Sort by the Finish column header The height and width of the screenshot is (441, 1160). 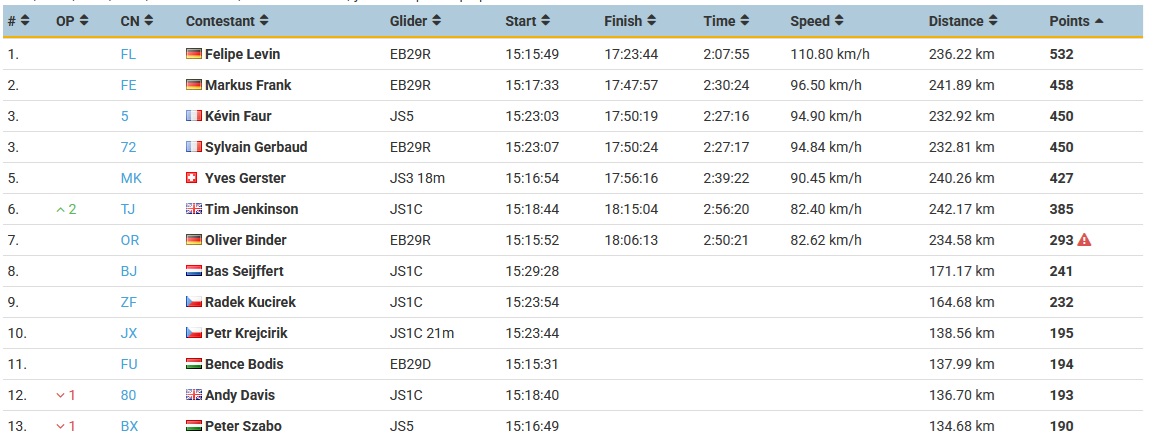[628, 21]
